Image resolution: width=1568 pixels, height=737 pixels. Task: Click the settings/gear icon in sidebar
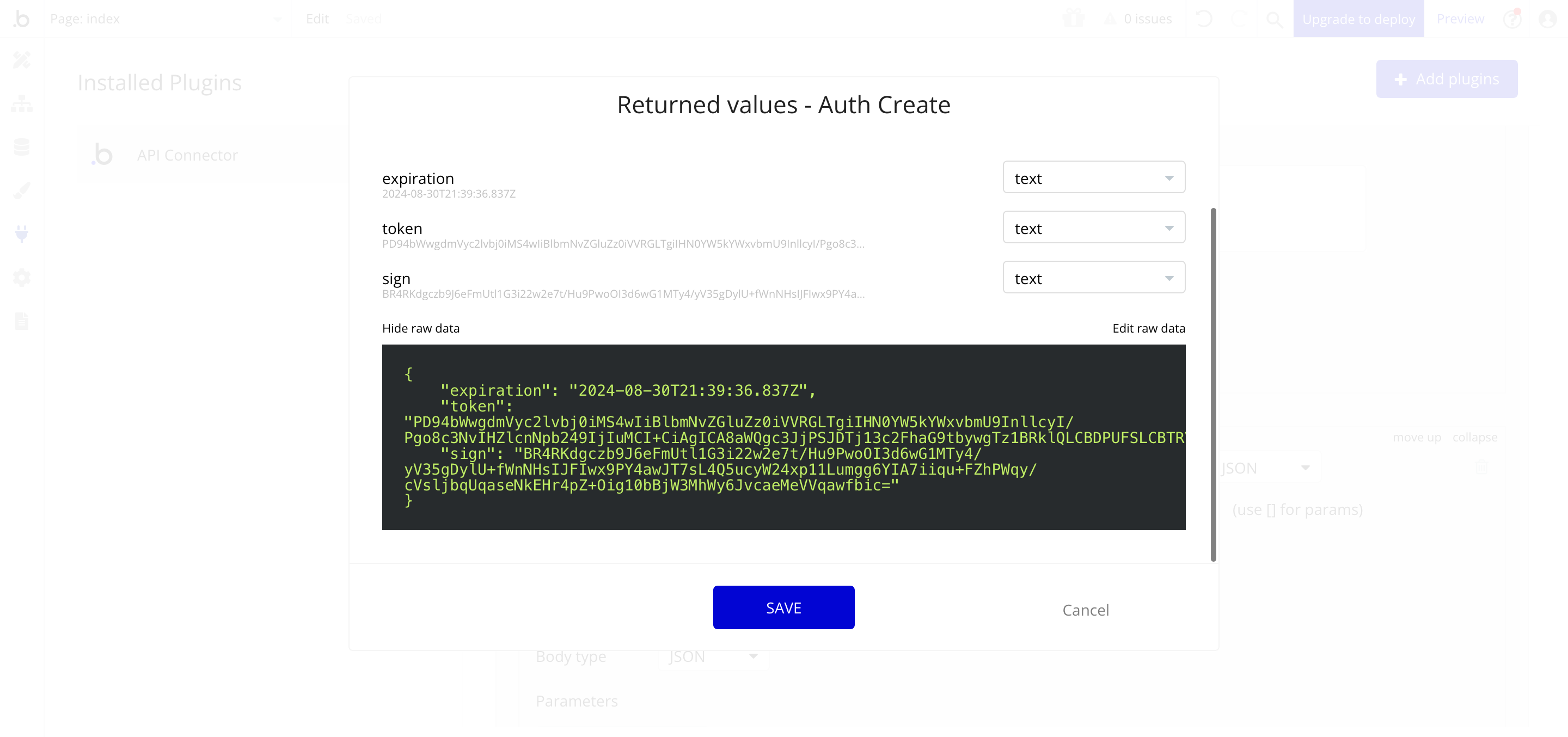coord(23,278)
